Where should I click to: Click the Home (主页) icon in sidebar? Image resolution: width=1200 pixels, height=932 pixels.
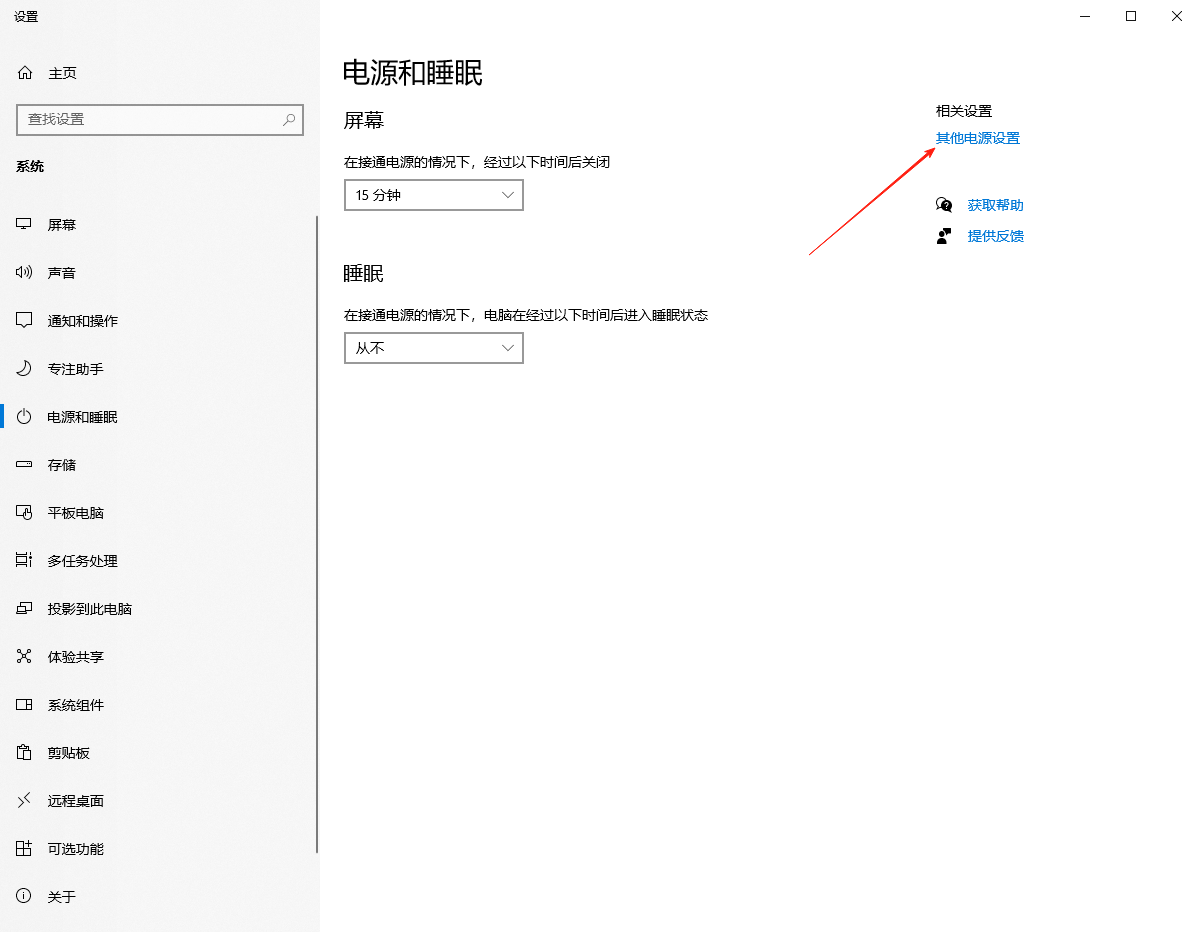tap(25, 73)
